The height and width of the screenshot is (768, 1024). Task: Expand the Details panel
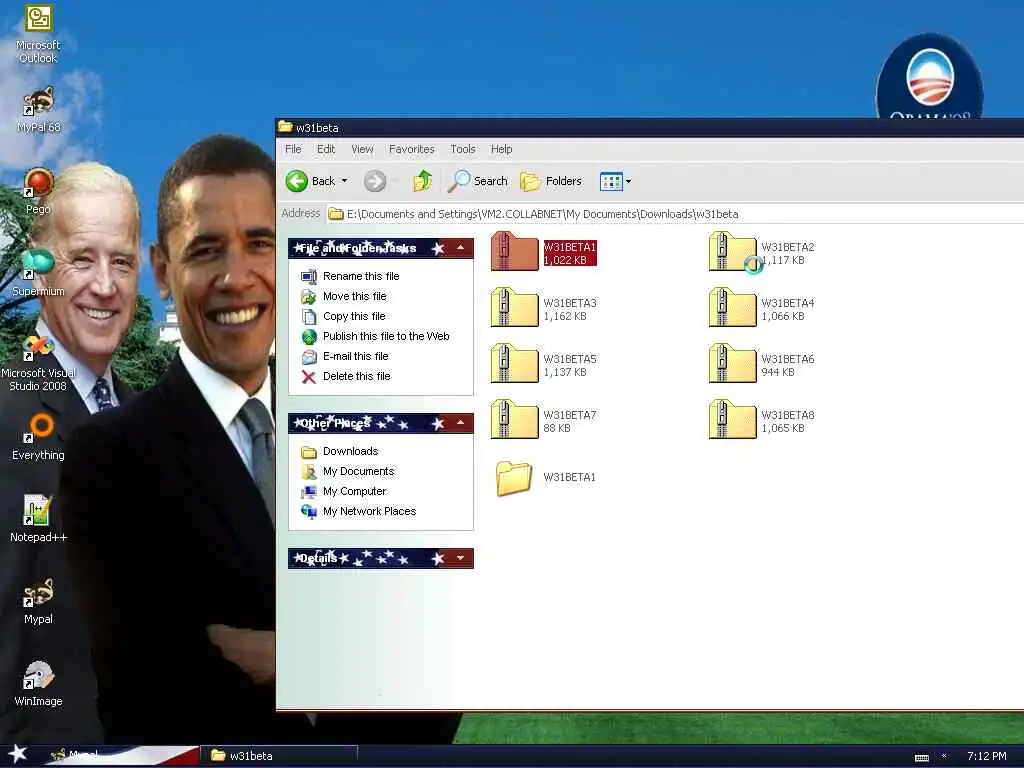(460, 558)
